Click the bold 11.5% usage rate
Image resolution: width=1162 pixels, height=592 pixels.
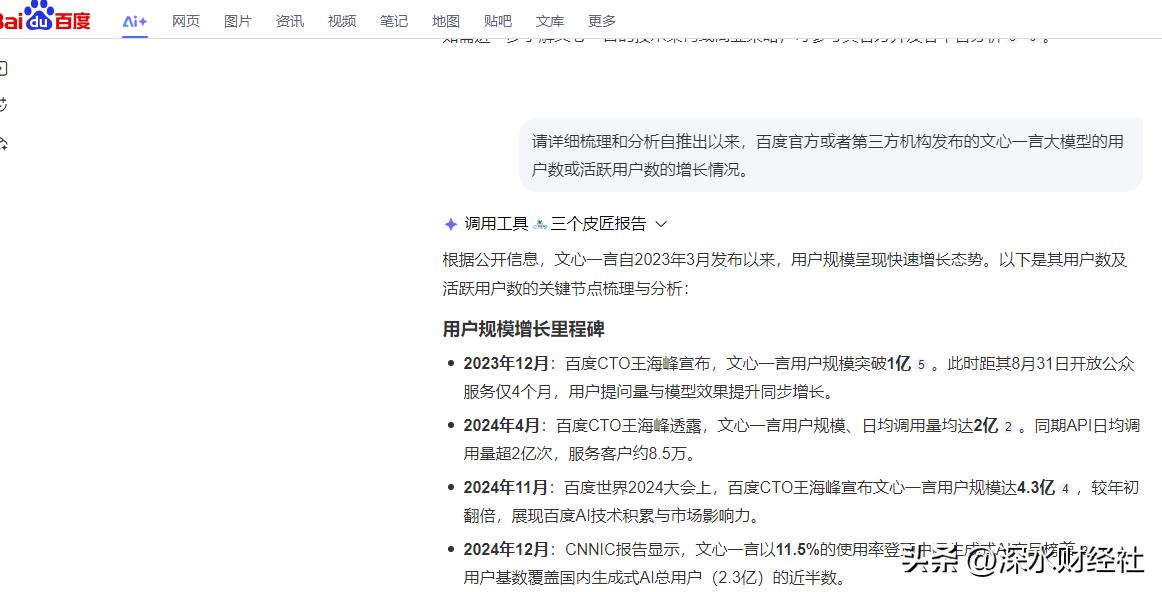coord(797,550)
